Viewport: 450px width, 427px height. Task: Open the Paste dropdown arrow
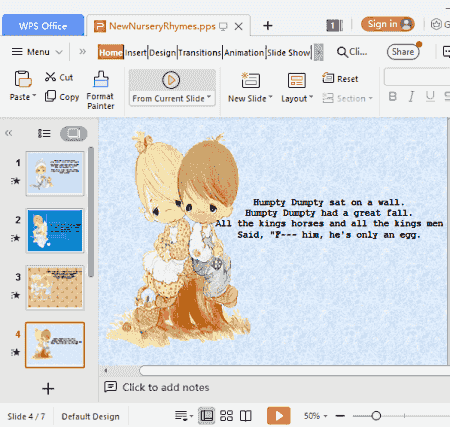click(34, 96)
